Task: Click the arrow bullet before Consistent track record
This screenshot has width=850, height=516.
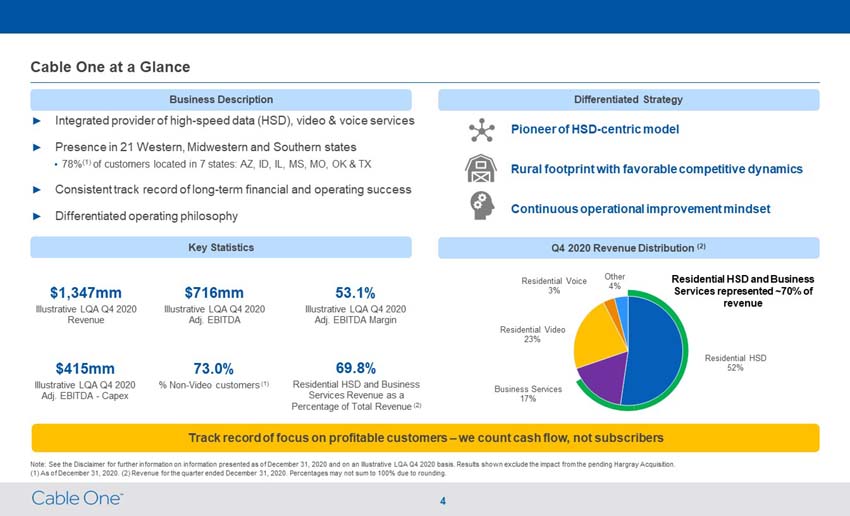Action: [x=37, y=190]
